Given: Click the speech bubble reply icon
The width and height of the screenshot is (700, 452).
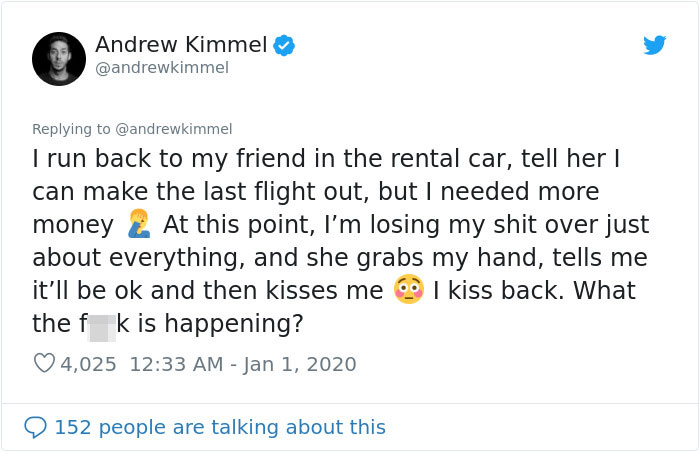Looking at the screenshot, I should click(35, 427).
